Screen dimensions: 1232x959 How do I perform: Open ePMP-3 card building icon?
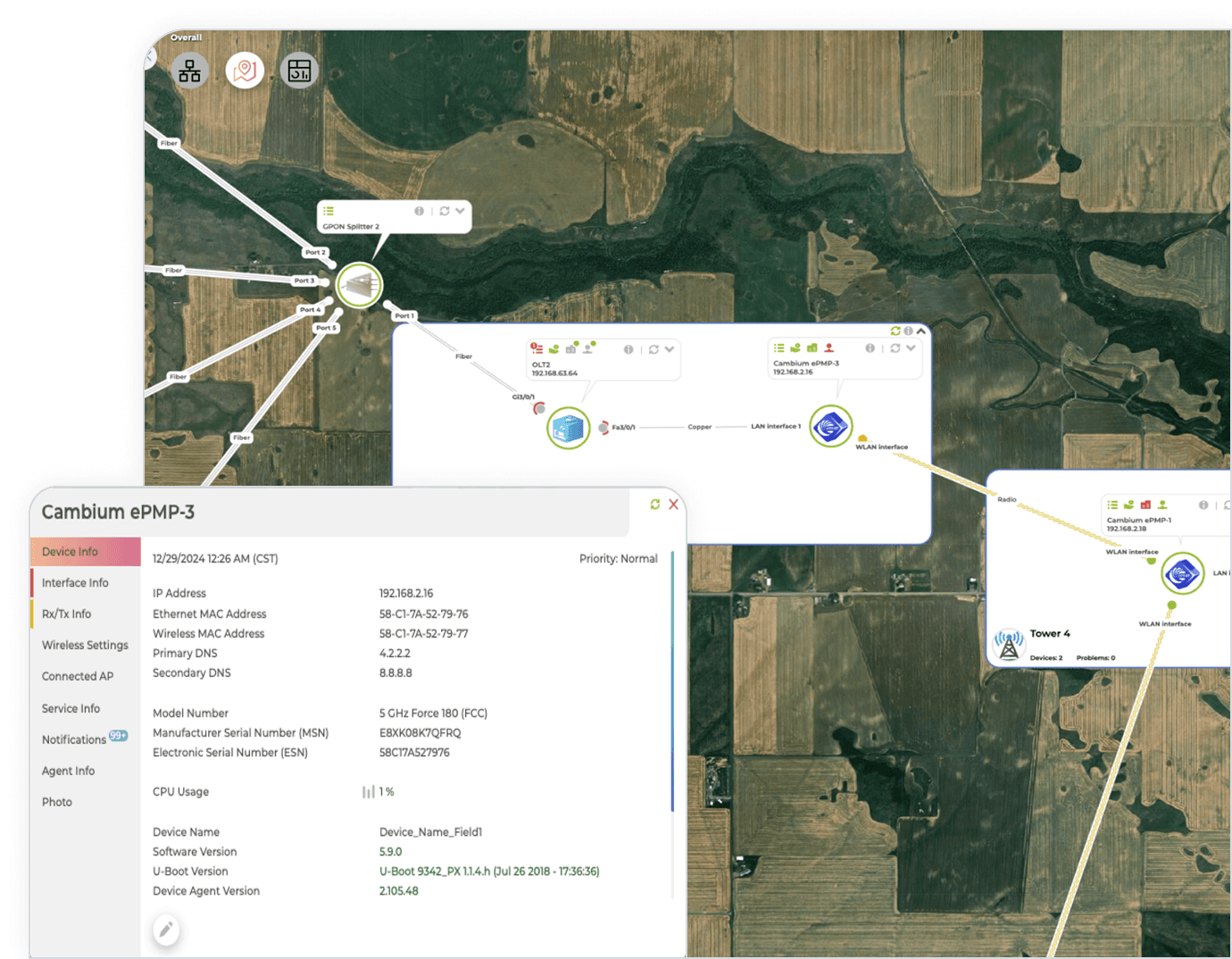(812, 348)
